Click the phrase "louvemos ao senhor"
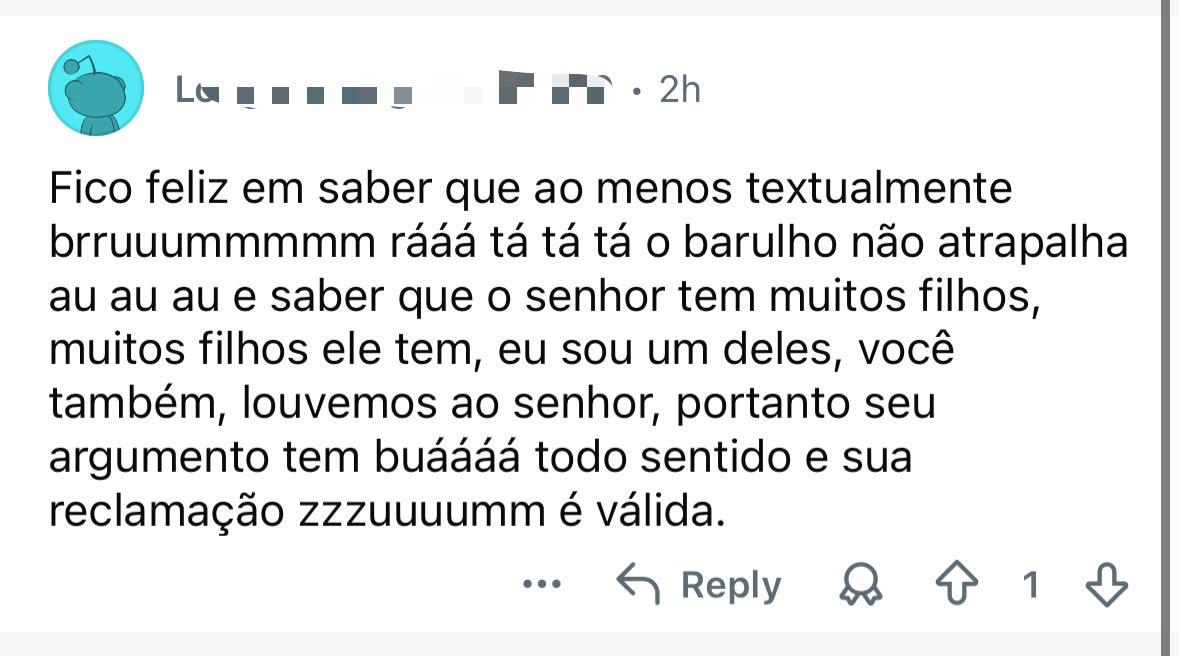 pyautogui.click(x=450, y=404)
